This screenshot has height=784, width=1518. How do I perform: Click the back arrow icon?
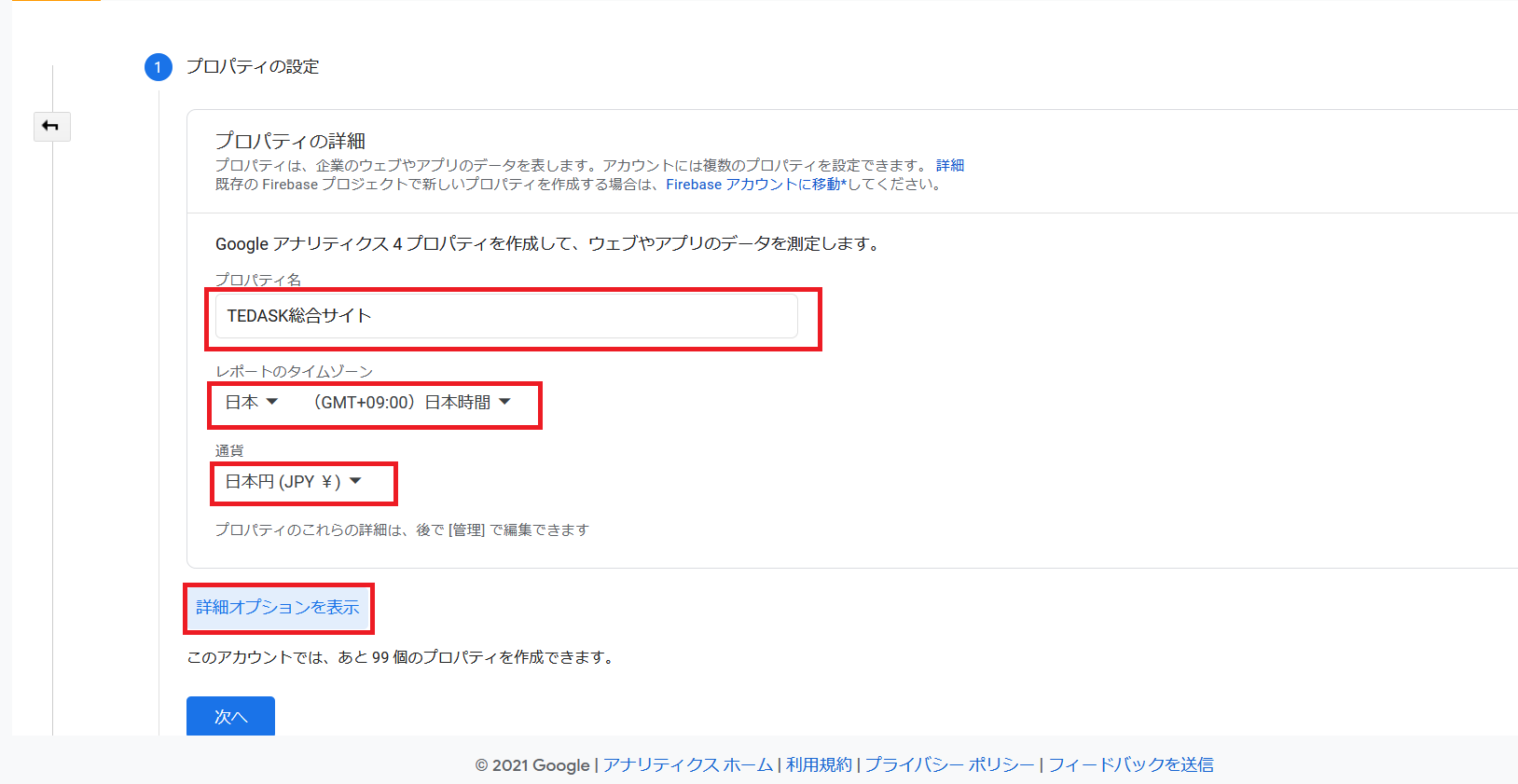(51, 126)
